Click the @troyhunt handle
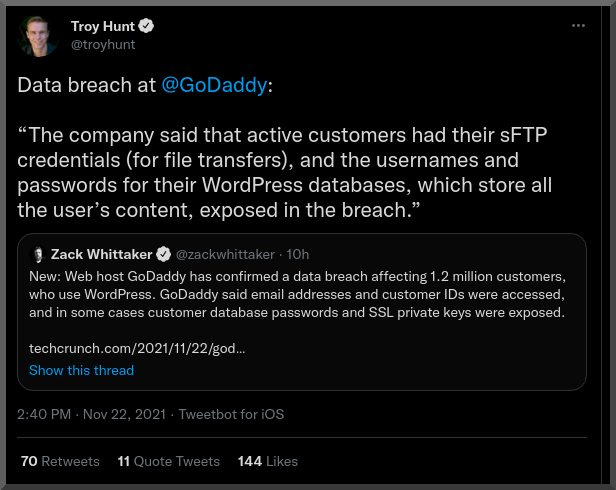Viewport: 616px width, 490px height. coord(103,44)
